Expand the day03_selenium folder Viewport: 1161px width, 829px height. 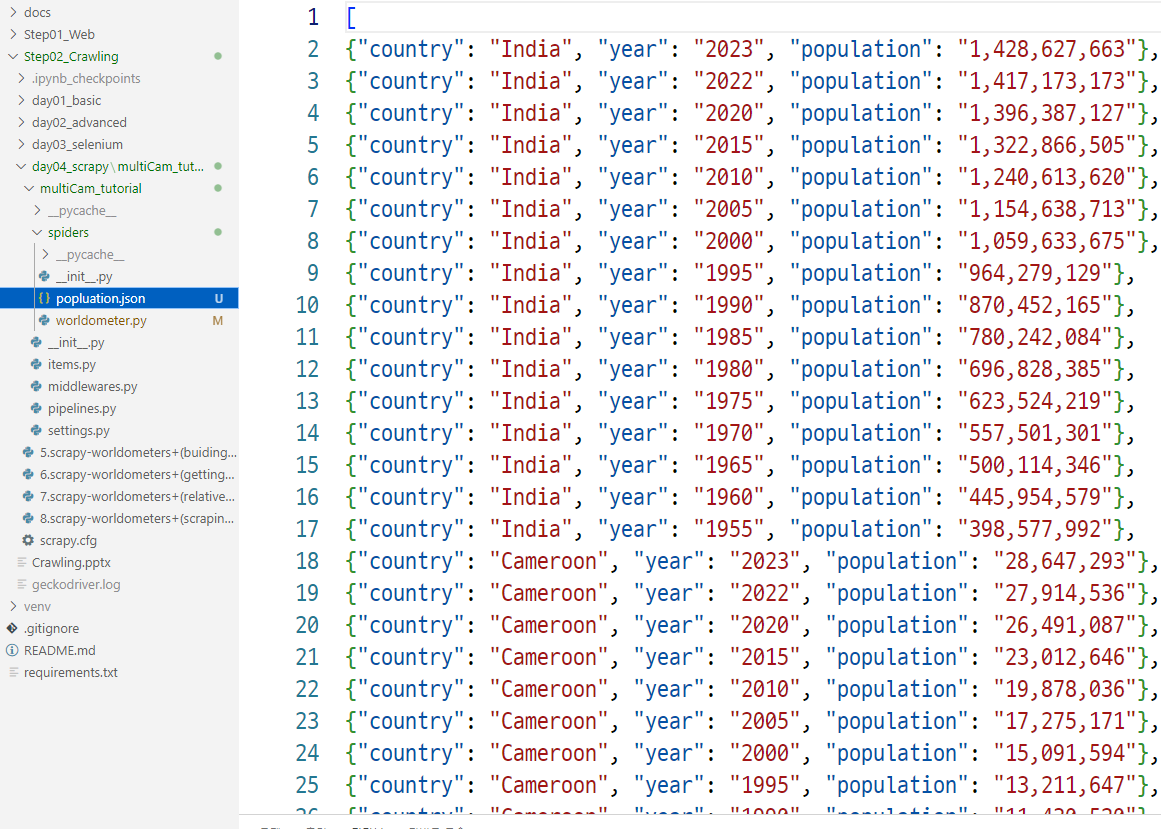pos(21,145)
